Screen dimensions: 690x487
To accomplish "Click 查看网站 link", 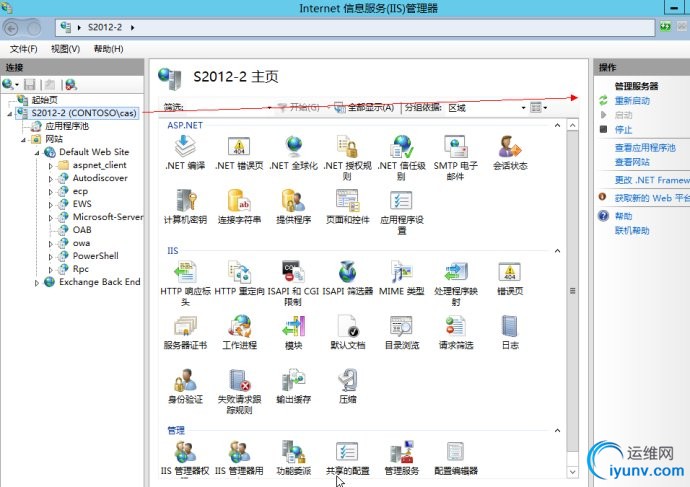I will pyautogui.click(x=632, y=162).
